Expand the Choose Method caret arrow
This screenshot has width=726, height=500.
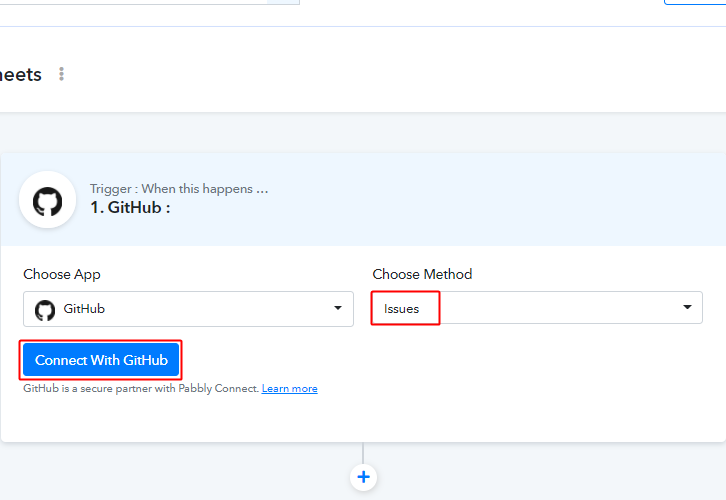point(688,307)
